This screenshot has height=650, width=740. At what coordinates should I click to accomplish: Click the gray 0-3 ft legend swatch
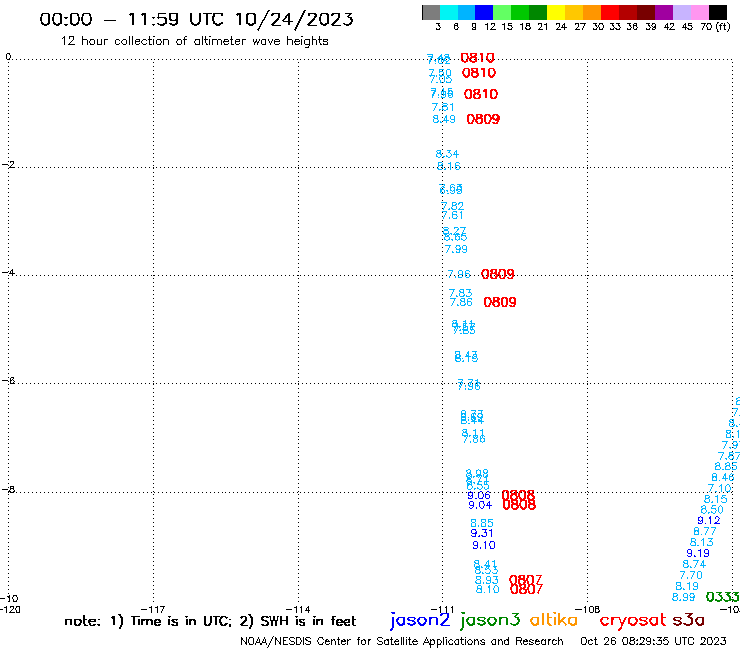pos(431,12)
